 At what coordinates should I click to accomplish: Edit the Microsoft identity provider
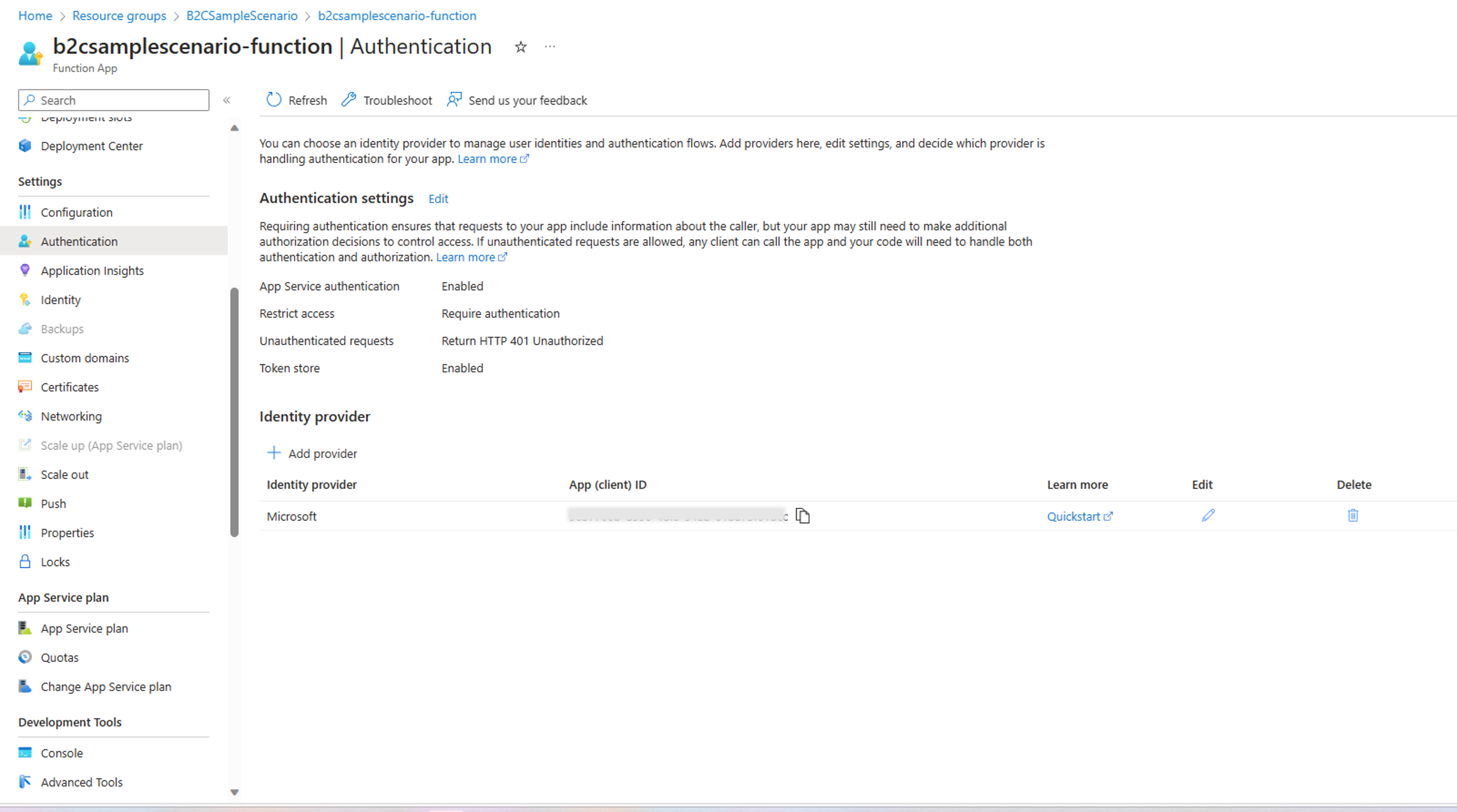pos(1208,516)
